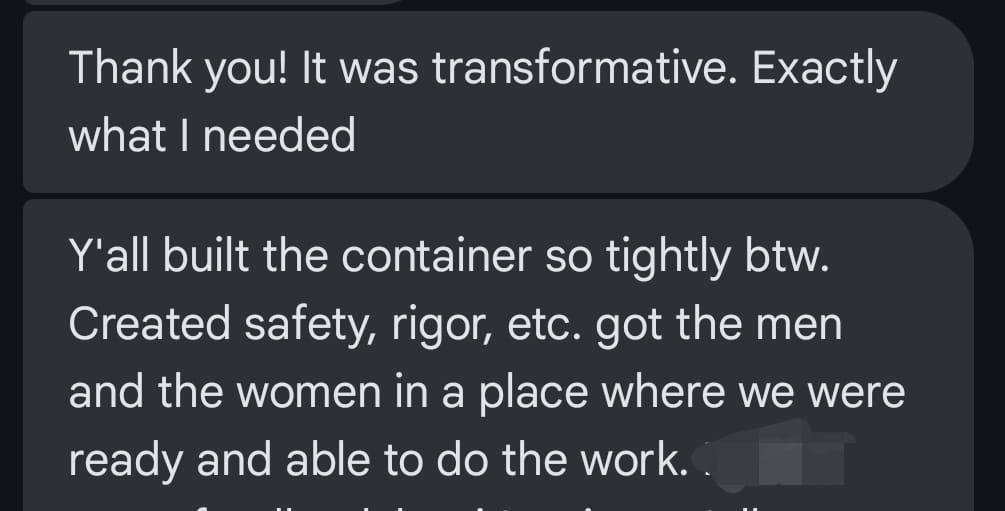Tap the phrase "got the men"

(x=718, y=325)
